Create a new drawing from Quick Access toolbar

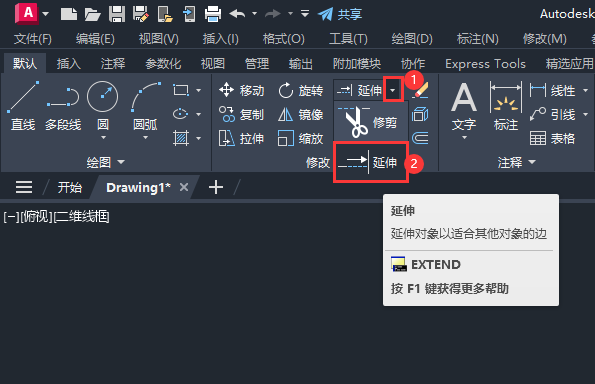(69, 14)
